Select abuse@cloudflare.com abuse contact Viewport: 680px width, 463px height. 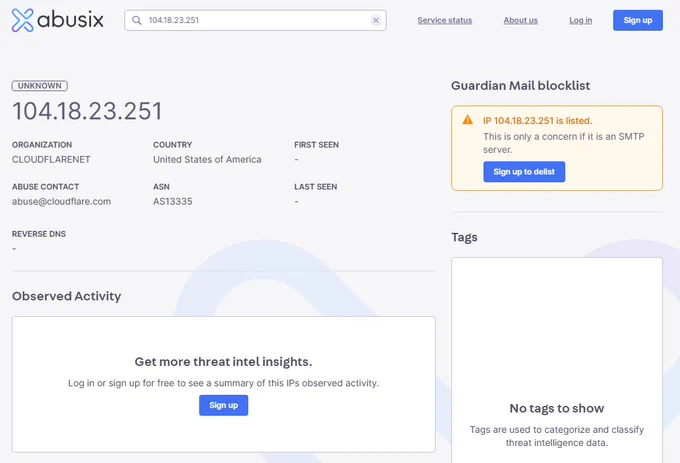61,202
